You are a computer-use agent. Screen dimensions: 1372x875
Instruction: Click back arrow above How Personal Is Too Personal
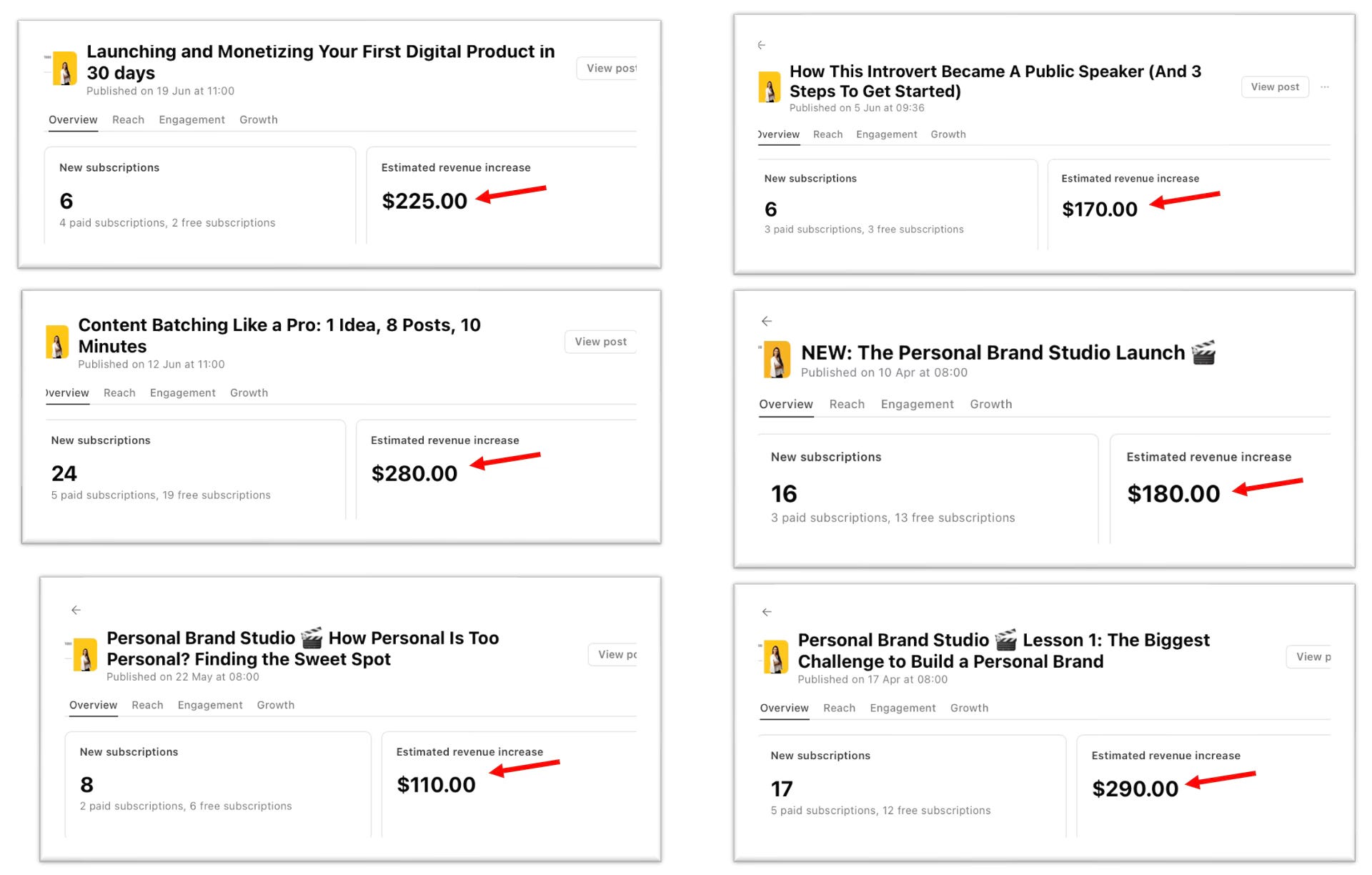pos(76,610)
